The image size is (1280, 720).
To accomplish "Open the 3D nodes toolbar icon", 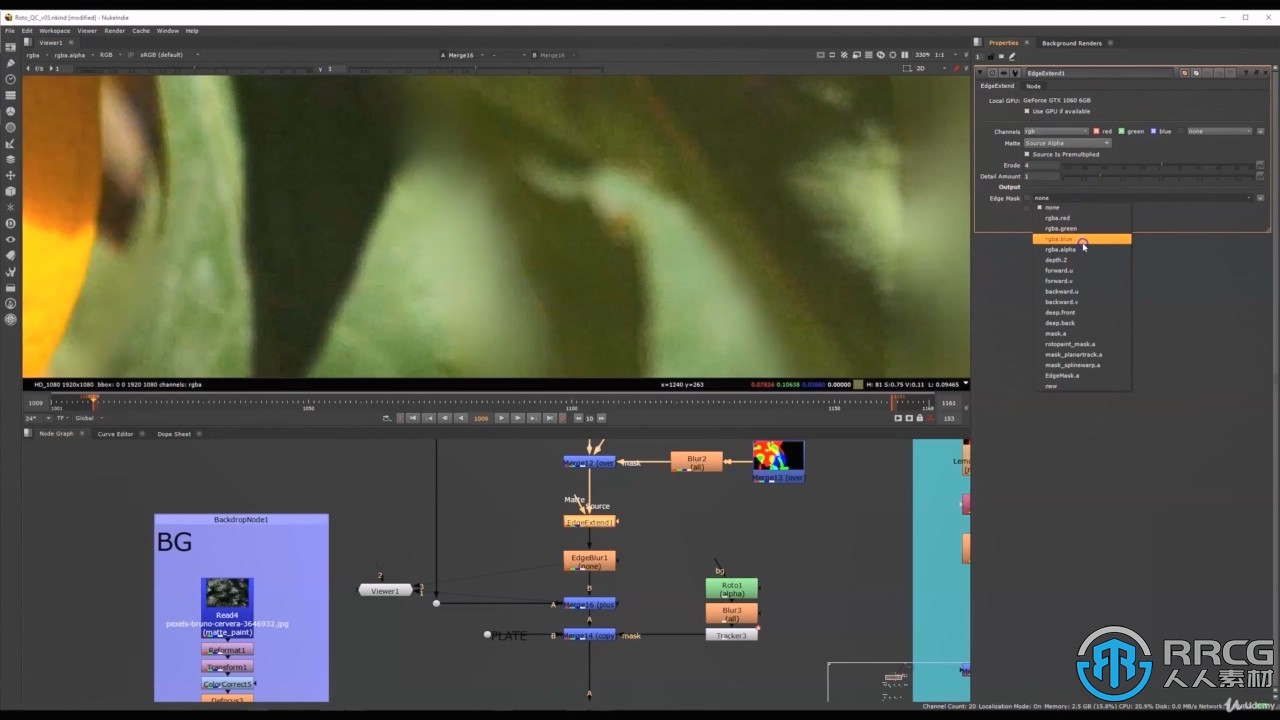I will pyautogui.click(x=11, y=191).
